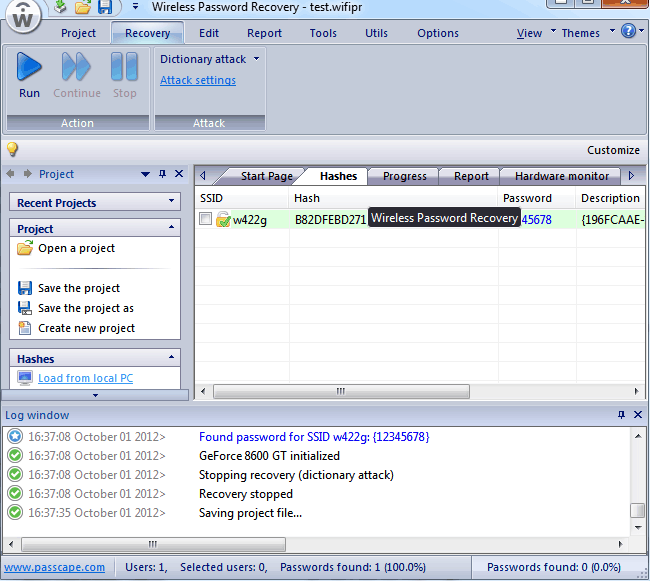
Task: Switch to the Tools ribbon tab
Action: [323, 33]
